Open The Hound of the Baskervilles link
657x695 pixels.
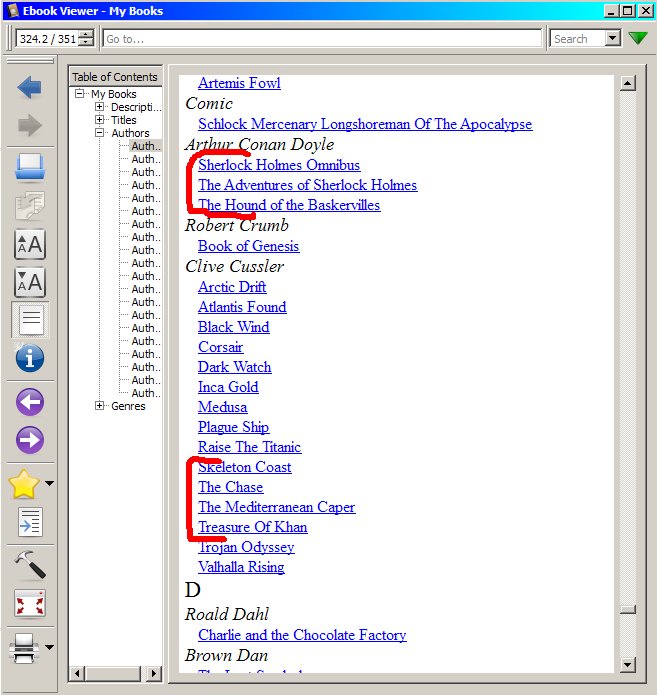coord(289,205)
